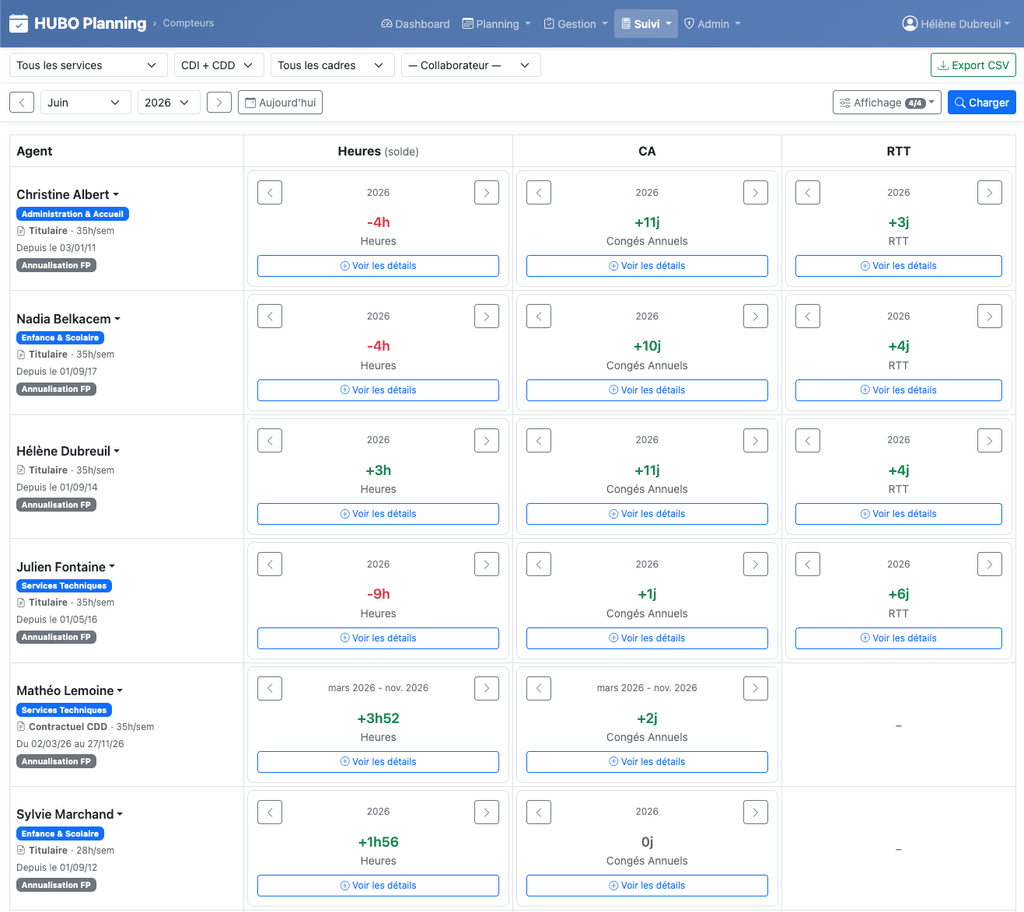Viewport: 1024px width, 912px height.
Task: Next year in Julien Fontaine Heures card
Action: coord(487,564)
